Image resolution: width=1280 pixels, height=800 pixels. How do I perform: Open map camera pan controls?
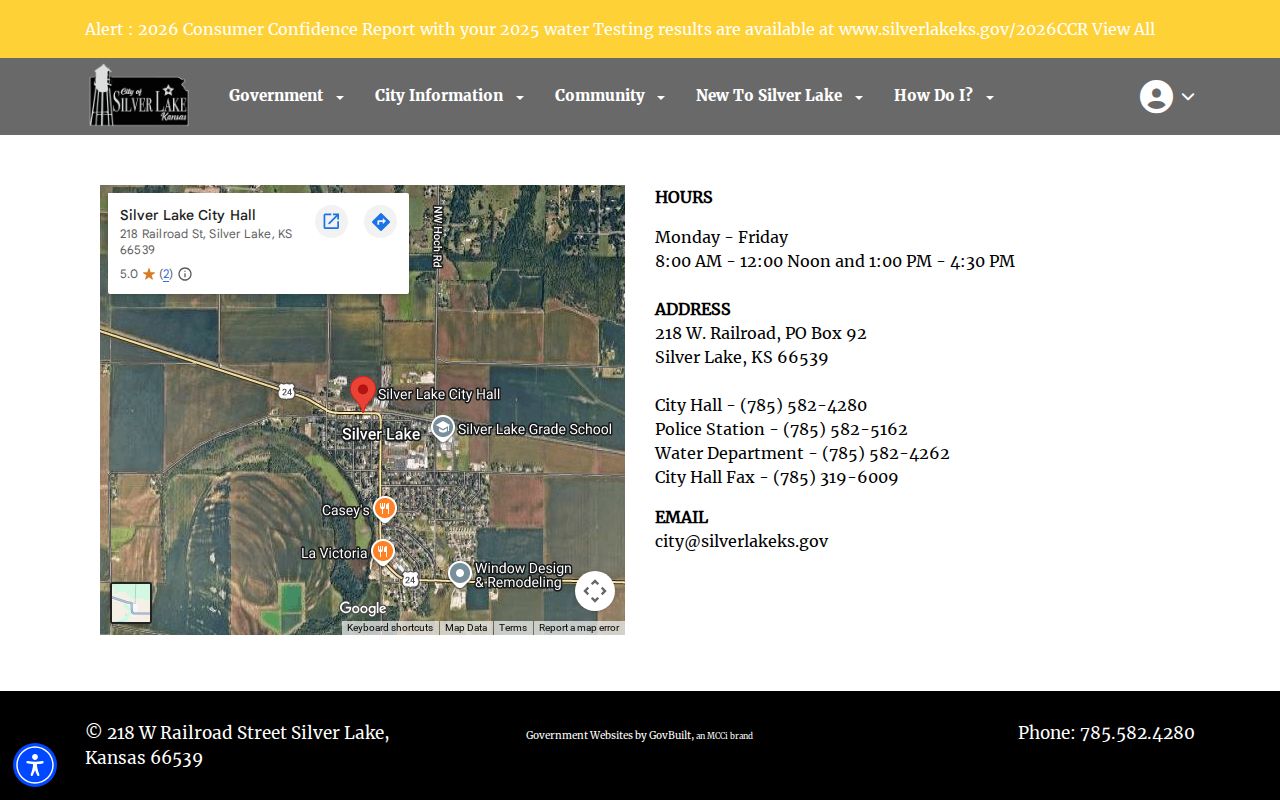595,591
